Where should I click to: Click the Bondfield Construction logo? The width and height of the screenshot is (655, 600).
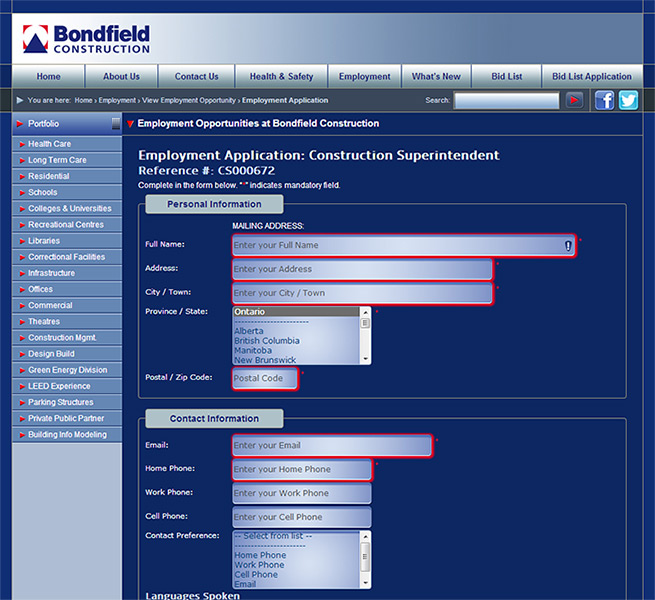86,39
